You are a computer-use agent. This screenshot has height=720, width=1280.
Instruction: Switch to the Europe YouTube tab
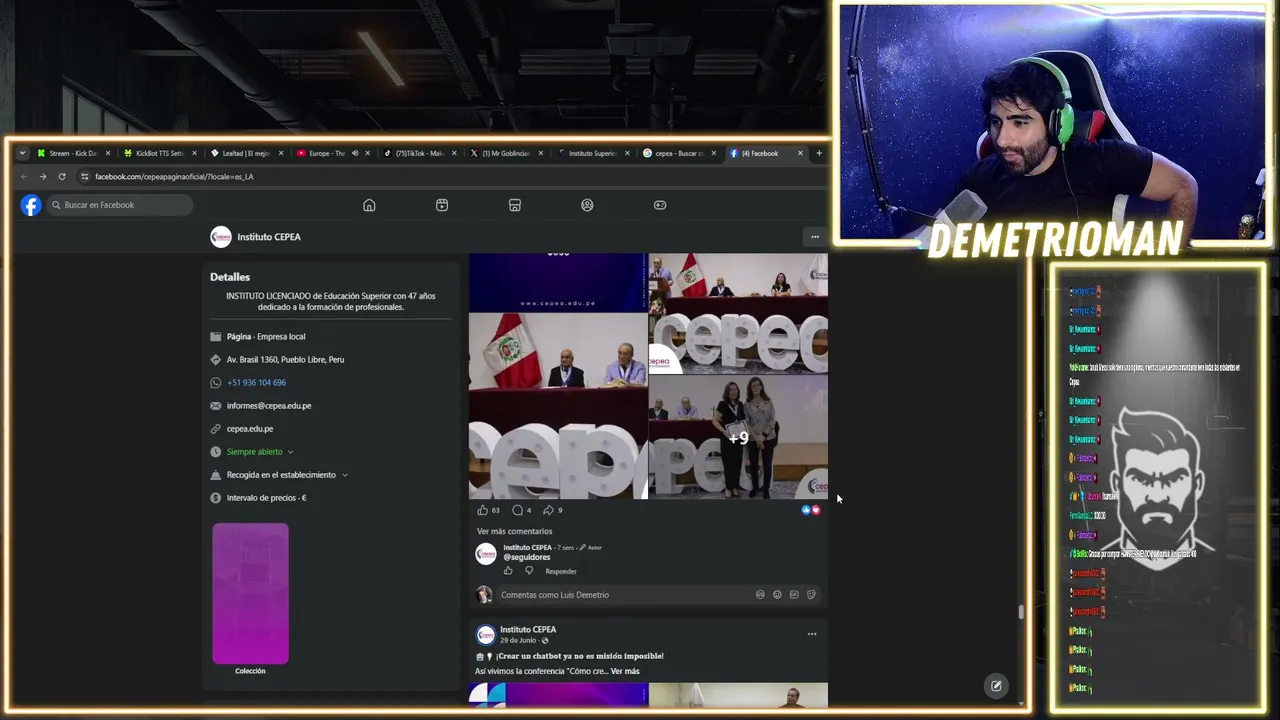[325, 153]
